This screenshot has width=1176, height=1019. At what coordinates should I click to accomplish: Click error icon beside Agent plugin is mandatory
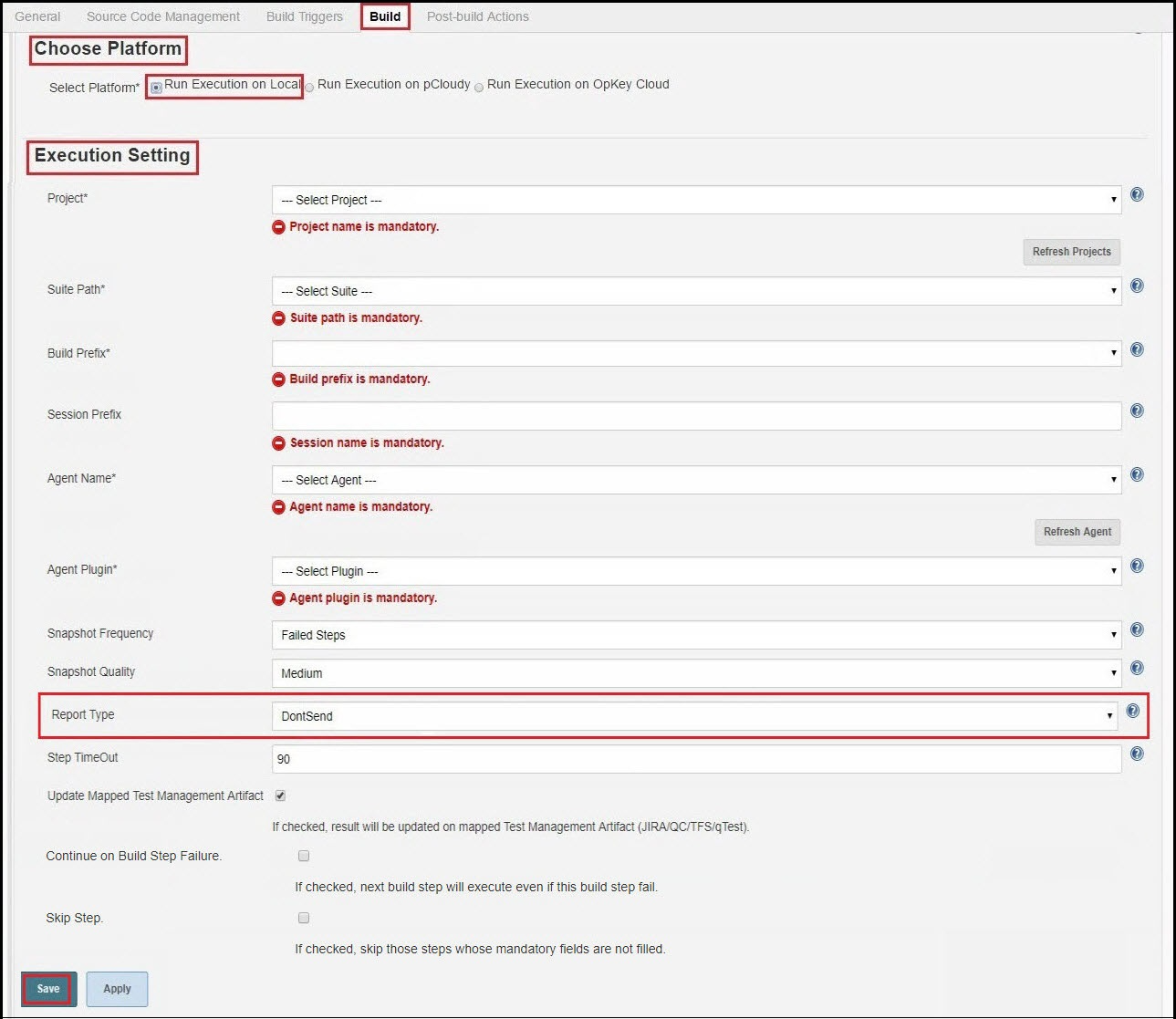pos(279,598)
